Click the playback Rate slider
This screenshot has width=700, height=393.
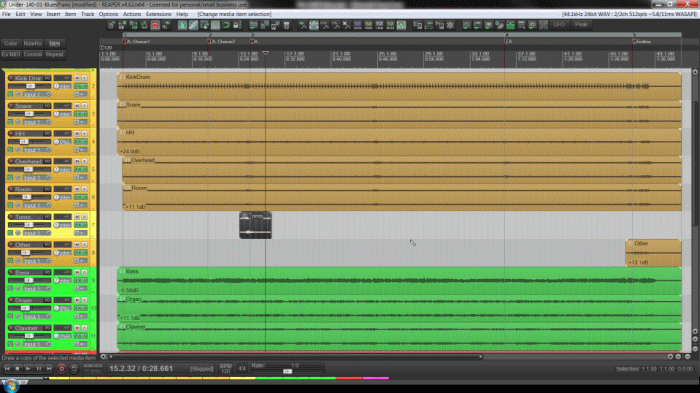288,371
